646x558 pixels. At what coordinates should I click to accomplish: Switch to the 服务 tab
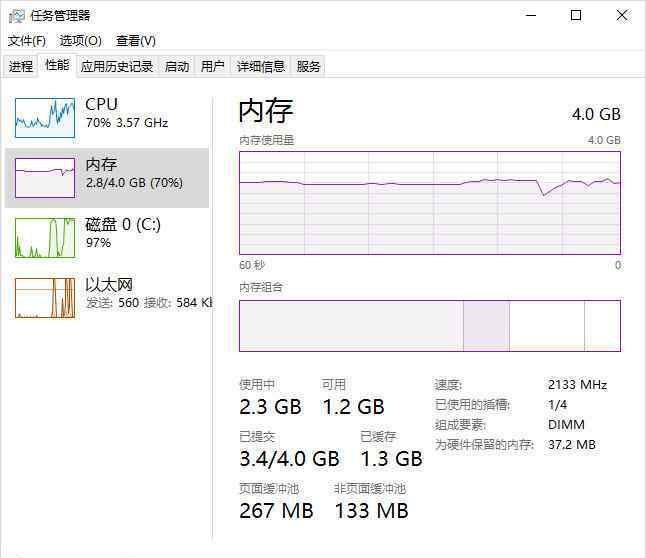pyautogui.click(x=308, y=66)
